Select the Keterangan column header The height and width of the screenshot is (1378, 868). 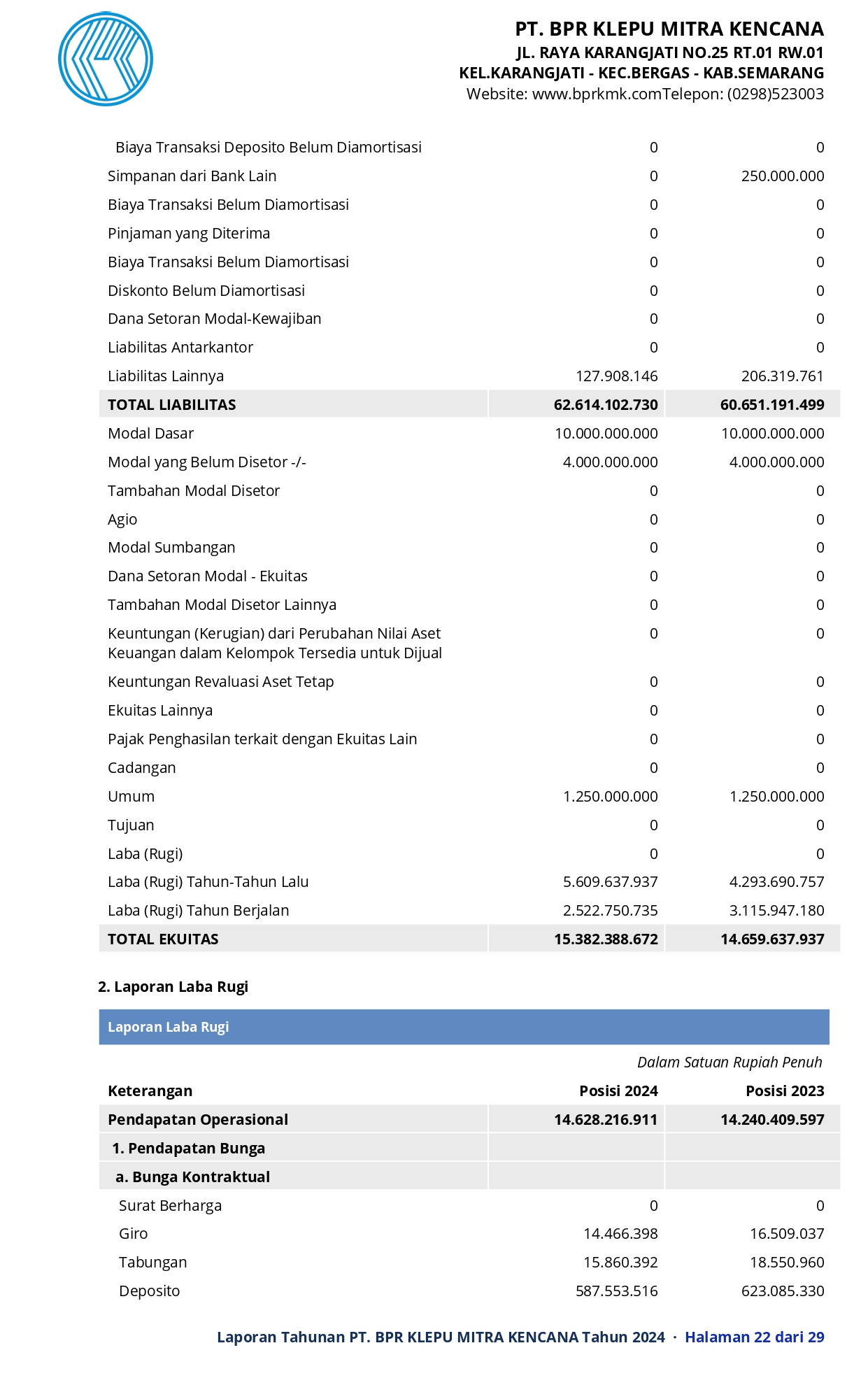tap(150, 1091)
